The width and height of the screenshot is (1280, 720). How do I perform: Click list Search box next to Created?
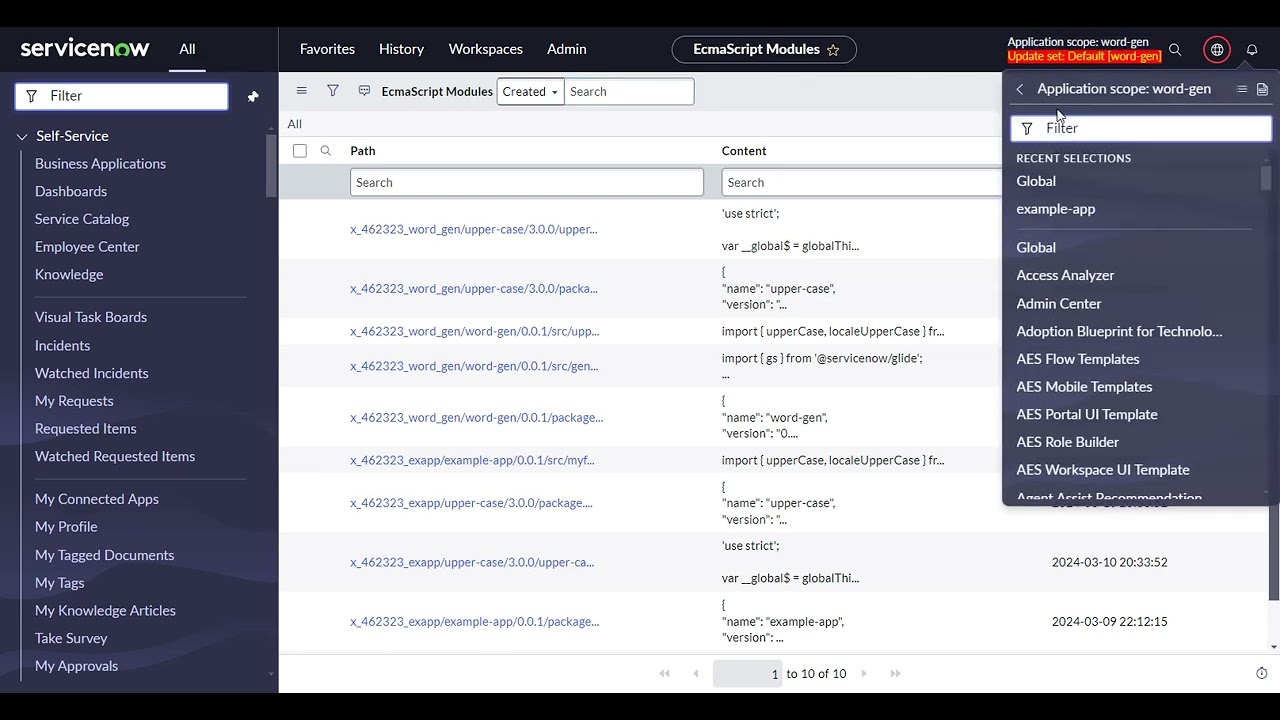(629, 92)
